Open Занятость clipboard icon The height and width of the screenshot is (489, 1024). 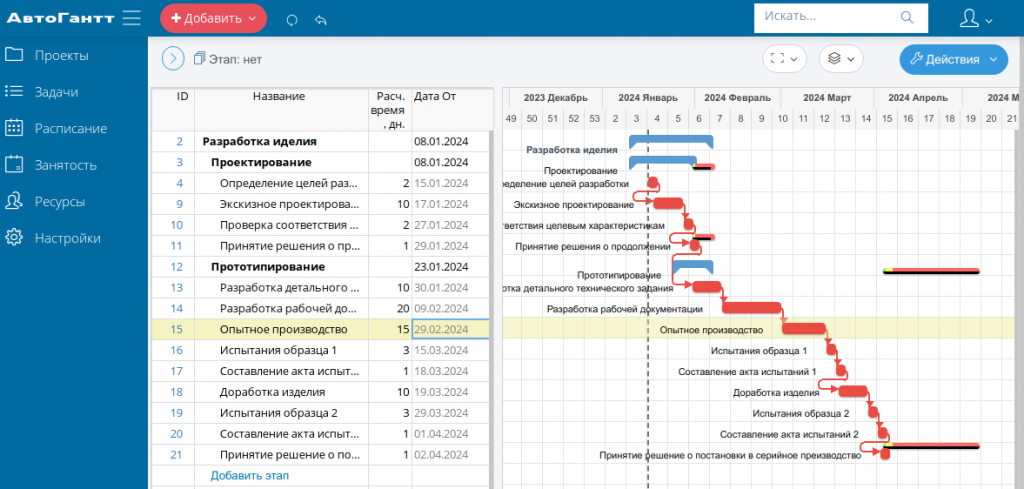pos(15,165)
